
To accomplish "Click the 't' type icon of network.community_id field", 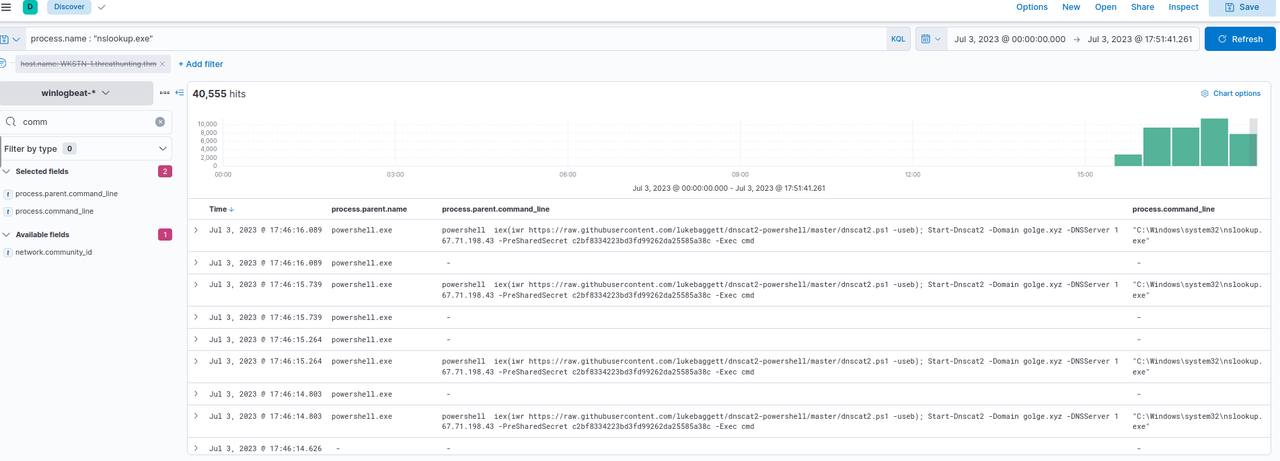I will pos(8,252).
